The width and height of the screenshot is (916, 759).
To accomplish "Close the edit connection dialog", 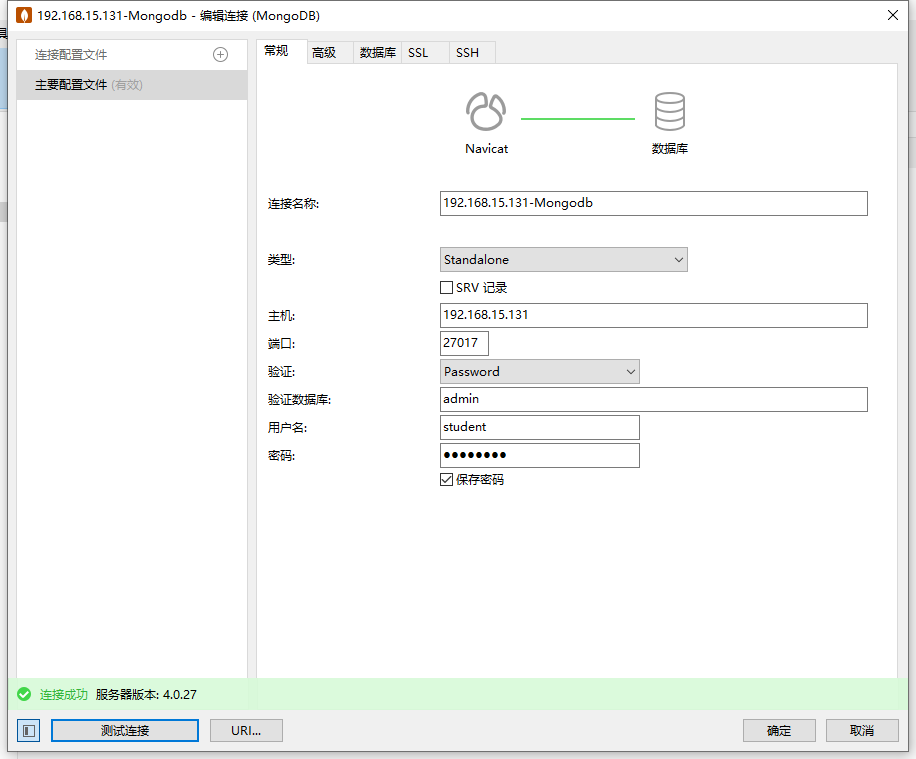I will 893,15.
